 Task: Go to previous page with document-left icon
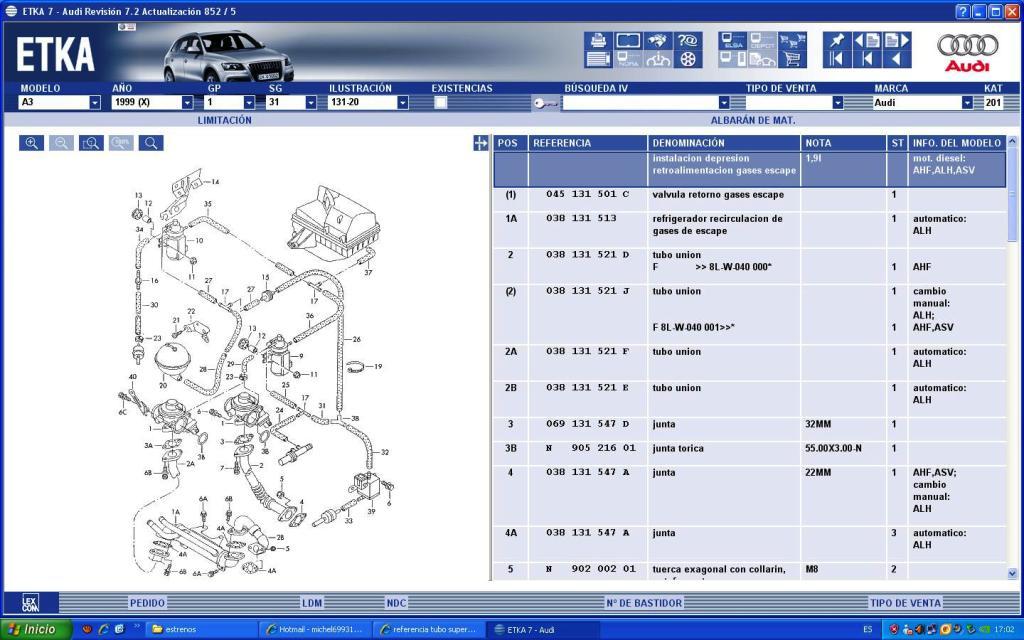click(x=867, y=41)
